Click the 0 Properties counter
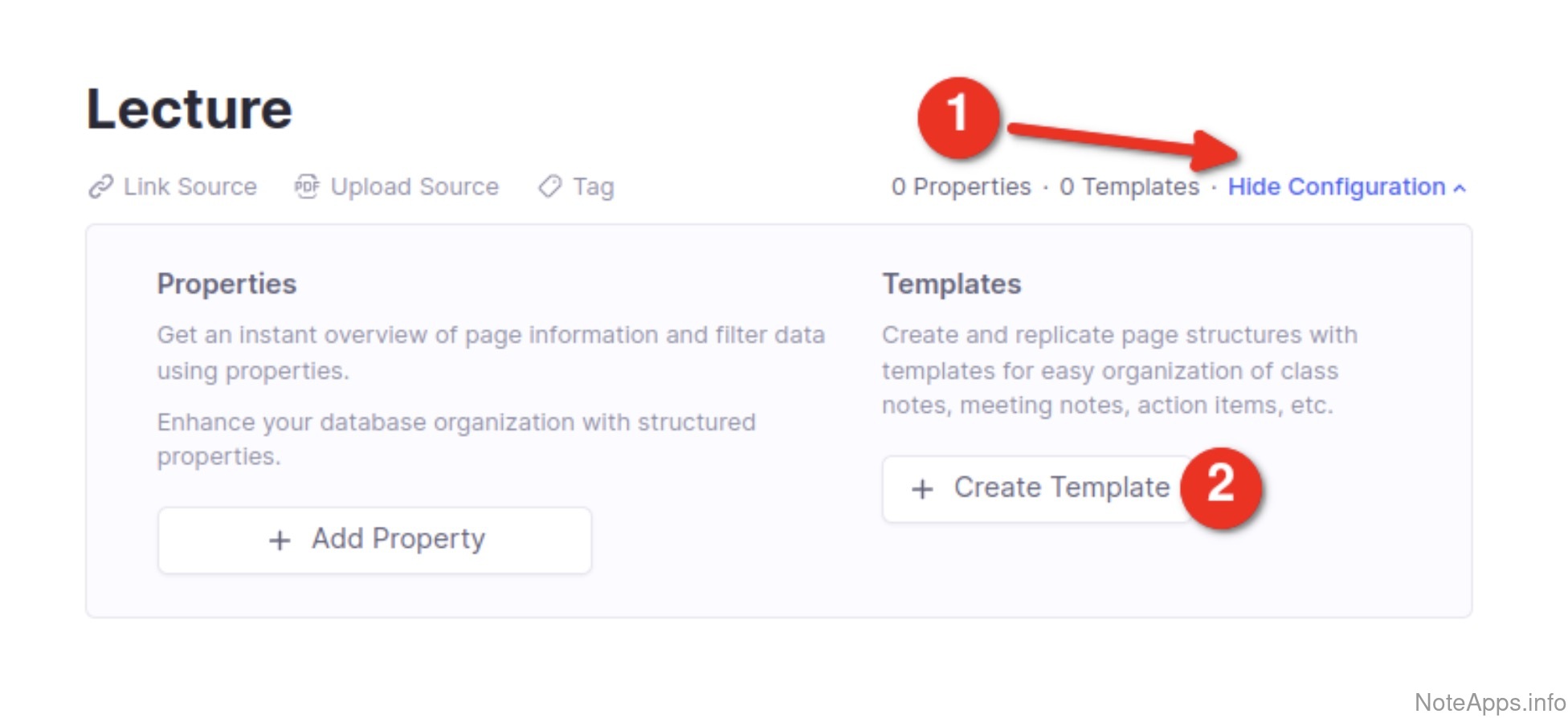The height and width of the screenshot is (718, 1568). [961, 187]
